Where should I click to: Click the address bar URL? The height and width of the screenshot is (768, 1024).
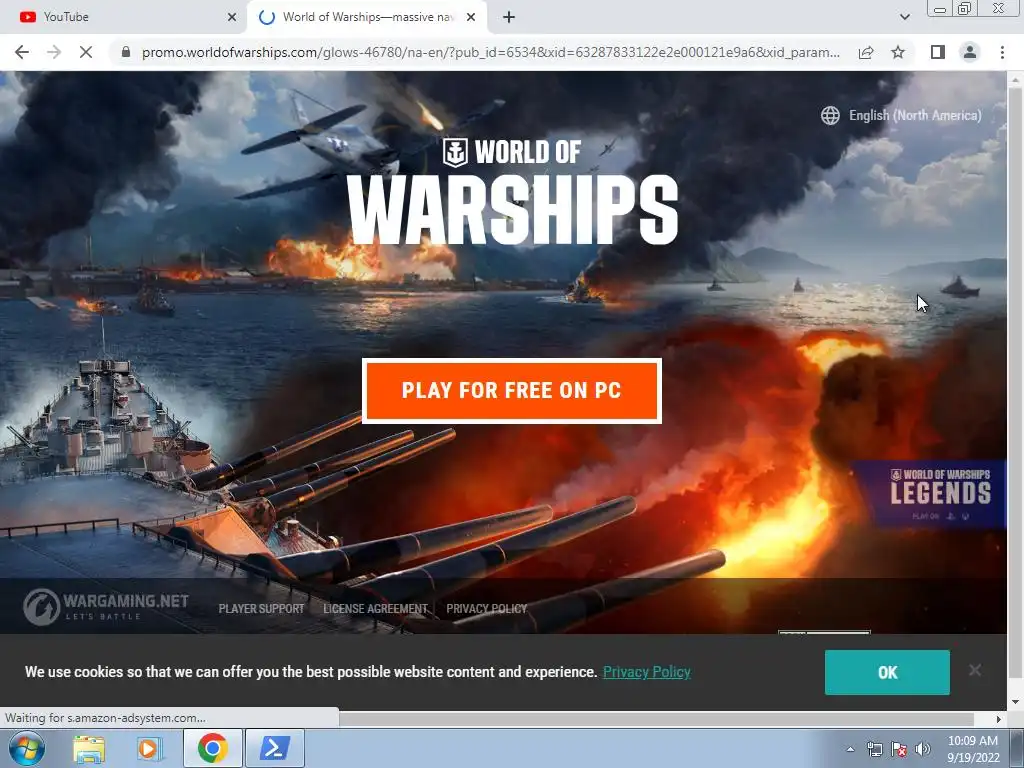tap(490, 52)
